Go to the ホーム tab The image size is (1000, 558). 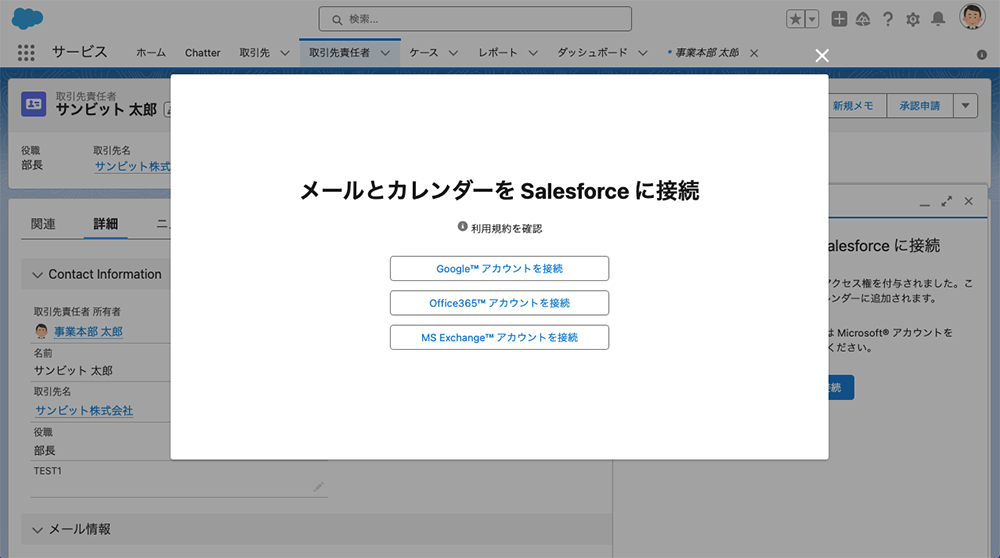151,53
